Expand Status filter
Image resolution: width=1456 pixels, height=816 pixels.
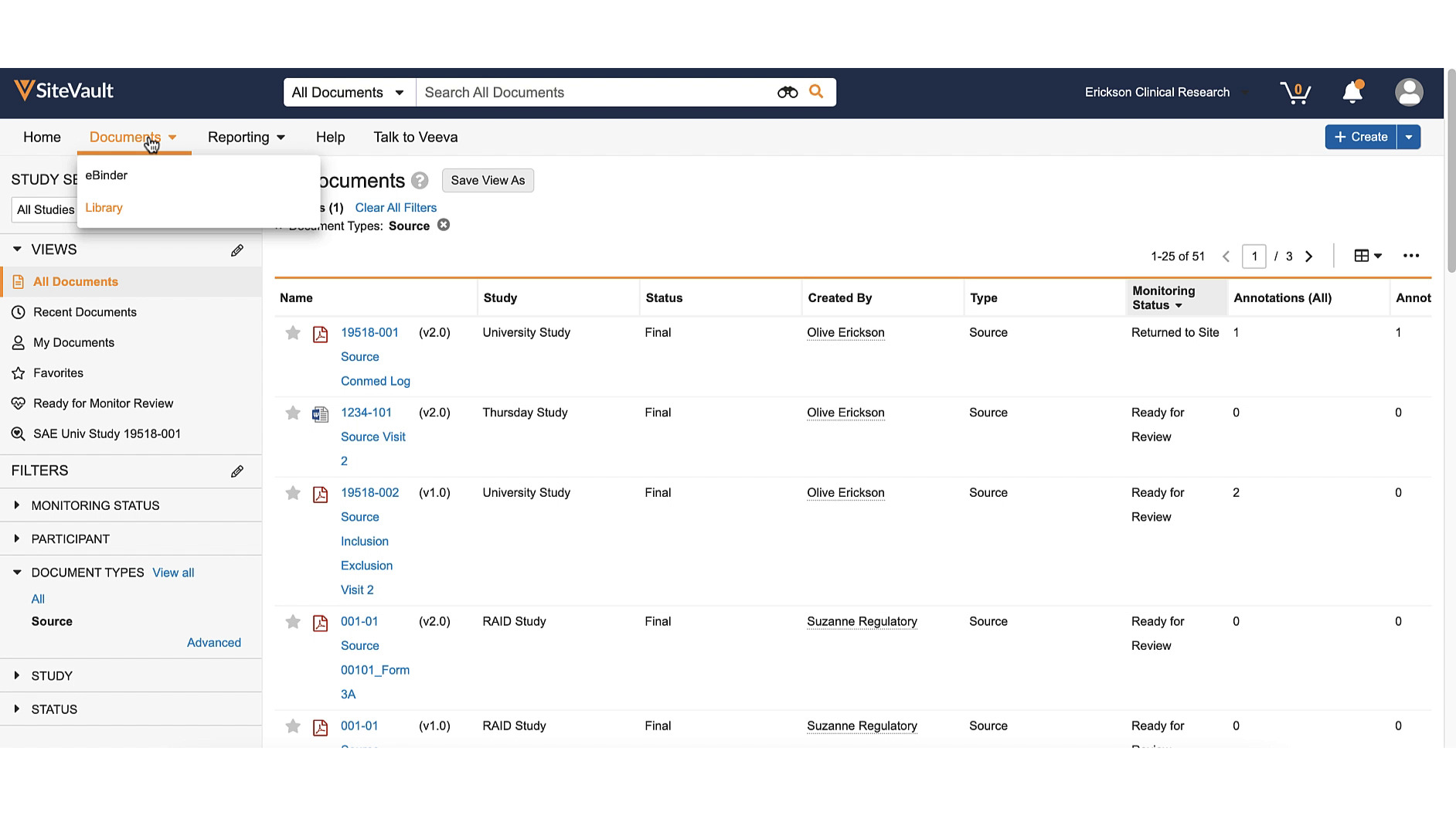[17, 709]
